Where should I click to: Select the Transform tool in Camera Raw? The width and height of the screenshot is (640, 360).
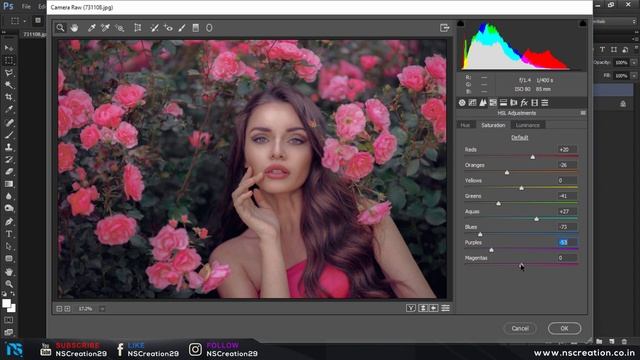click(138, 28)
